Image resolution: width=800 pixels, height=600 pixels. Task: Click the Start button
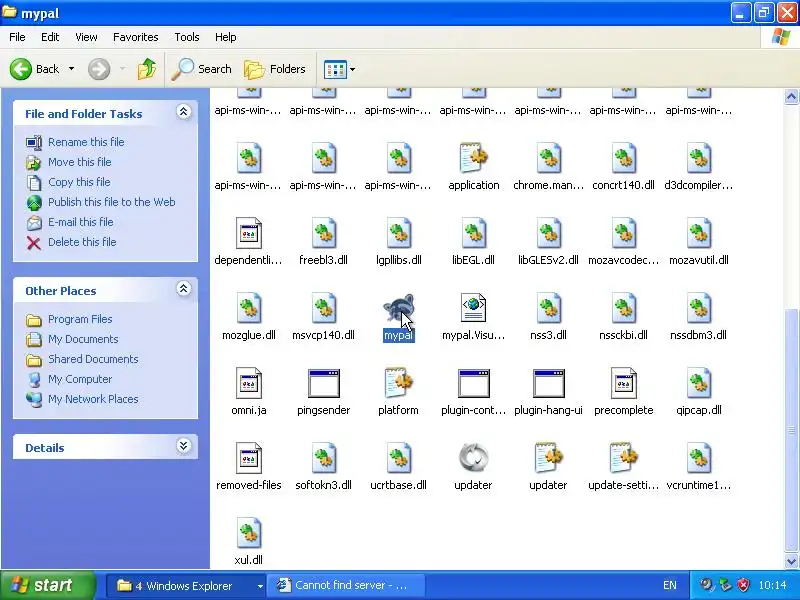click(47, 585)
